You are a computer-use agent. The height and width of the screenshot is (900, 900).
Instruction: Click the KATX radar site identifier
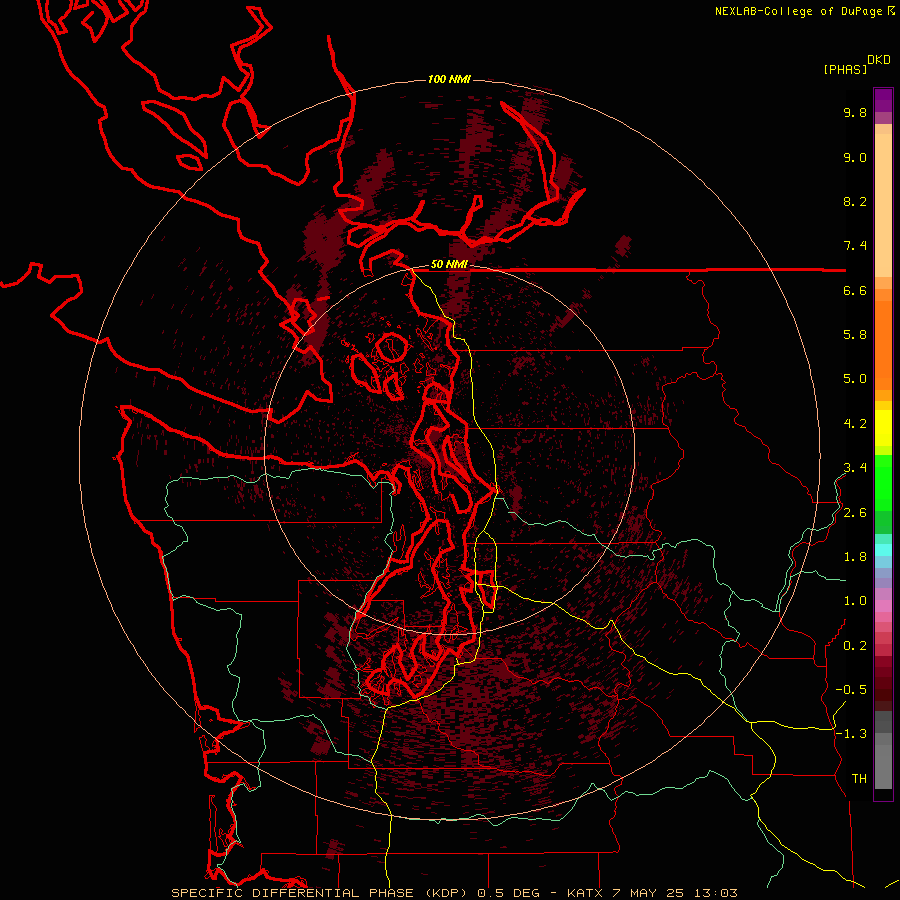[x=585, y=893]
